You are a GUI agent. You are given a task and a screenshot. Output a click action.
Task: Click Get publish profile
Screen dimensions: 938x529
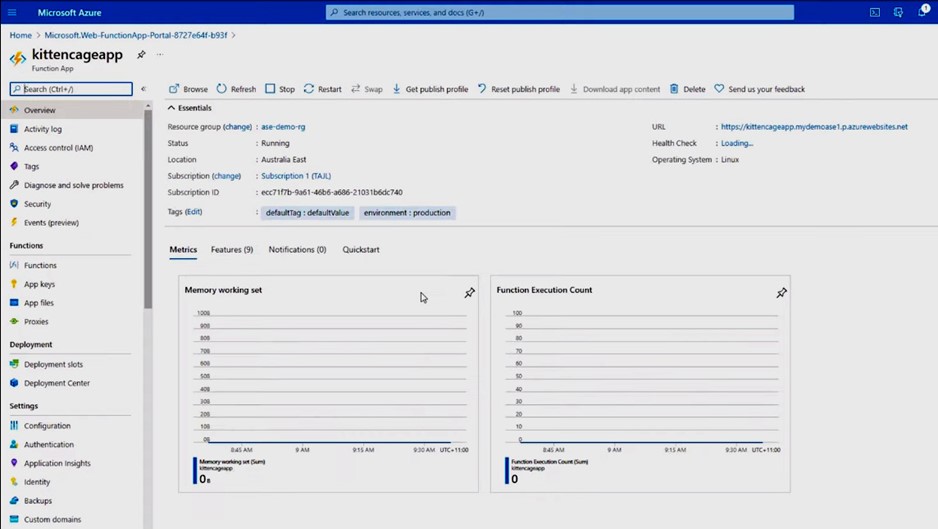tap(430, 89)
